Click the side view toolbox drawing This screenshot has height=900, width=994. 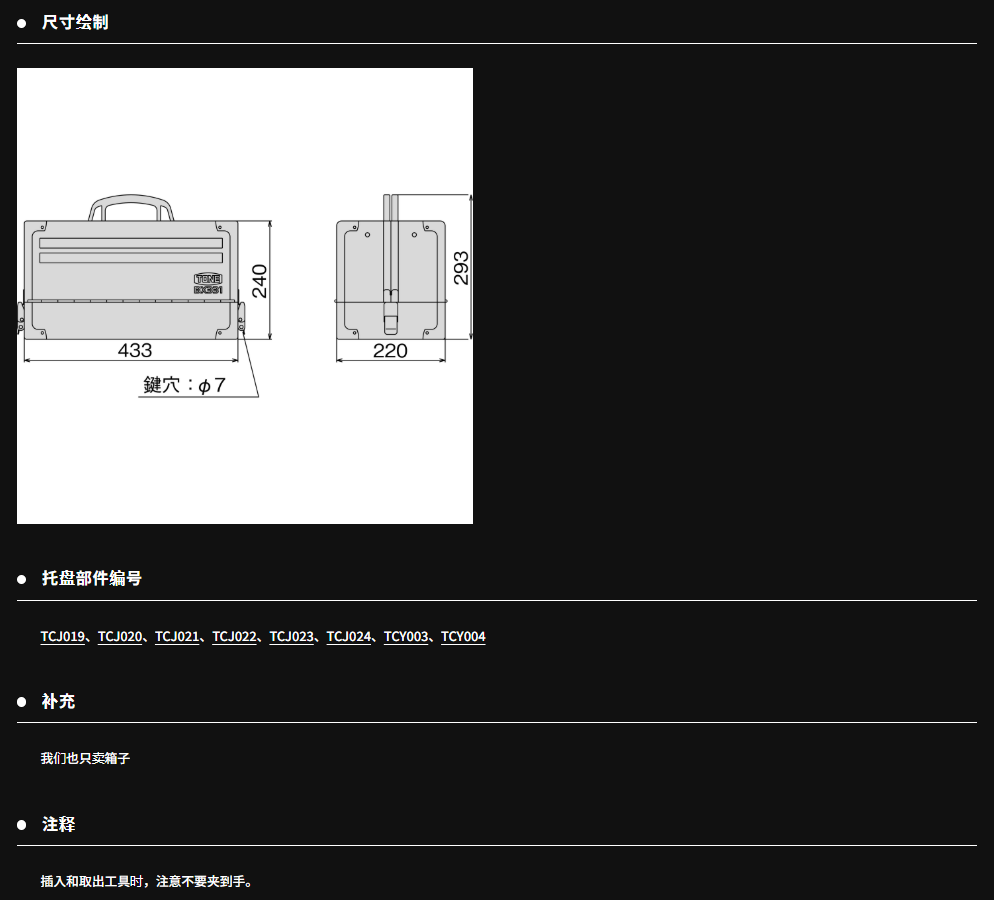(x=390, y=278)
